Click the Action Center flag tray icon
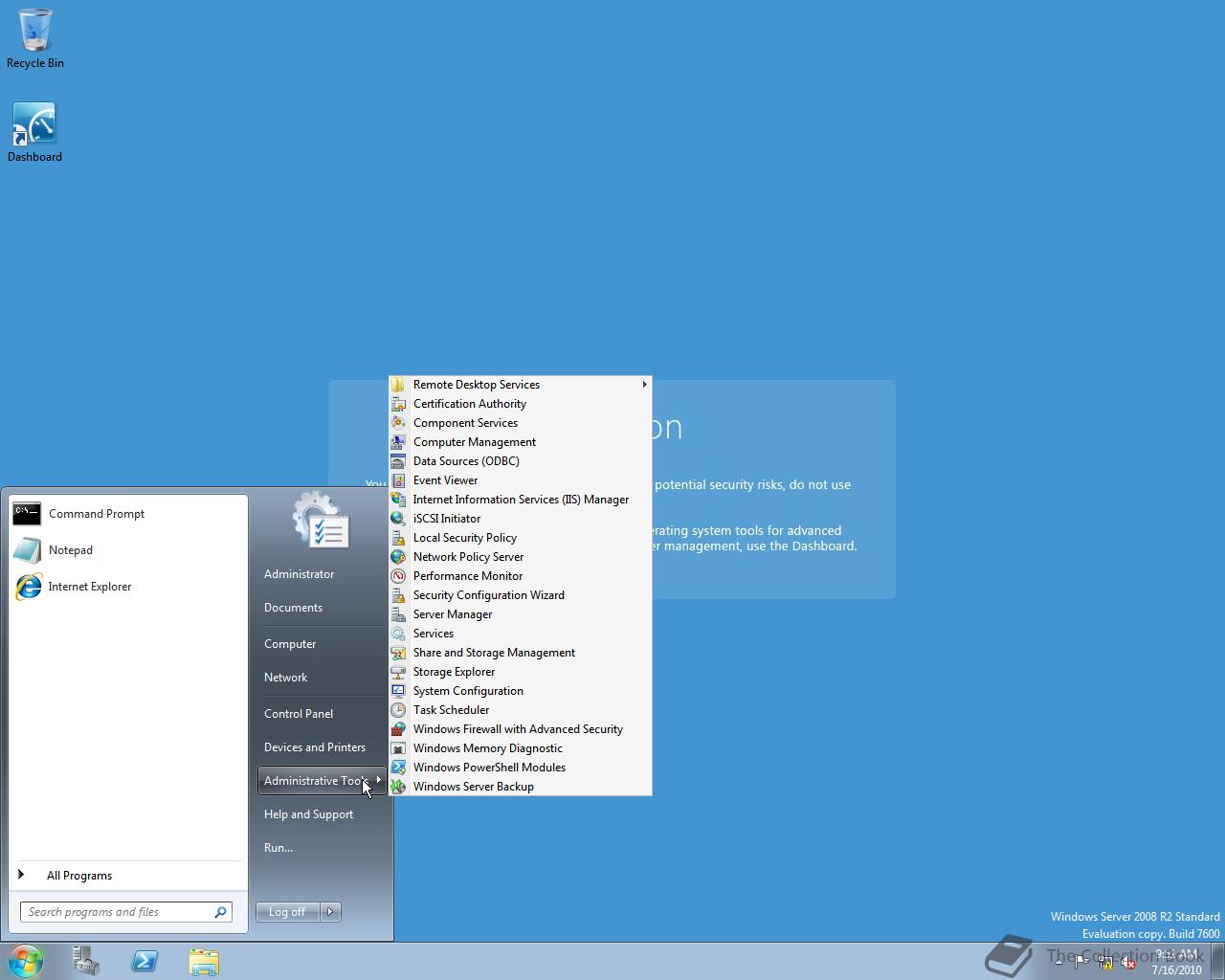The image size is (1225, 980). click(x=1081, y=963)
